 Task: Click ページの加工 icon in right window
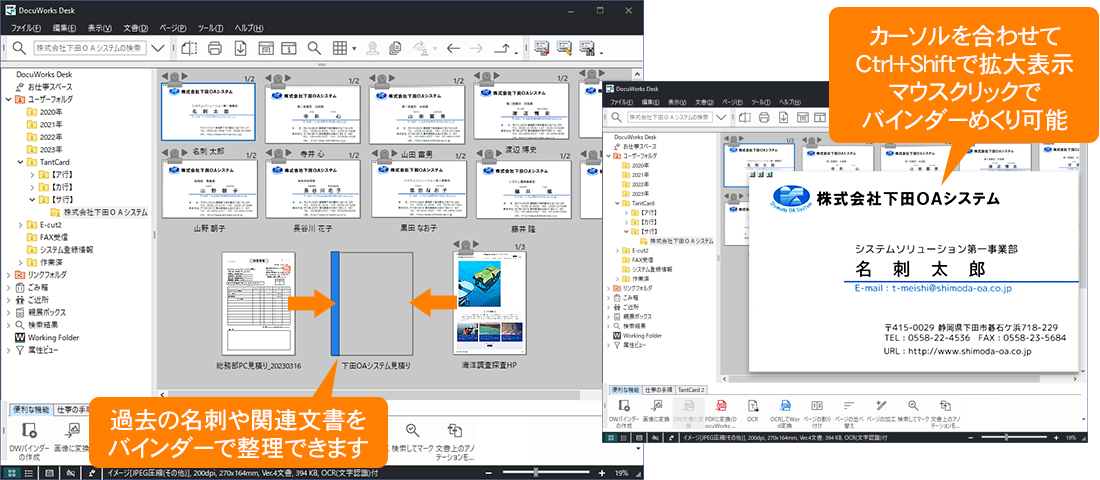(882, 405)
